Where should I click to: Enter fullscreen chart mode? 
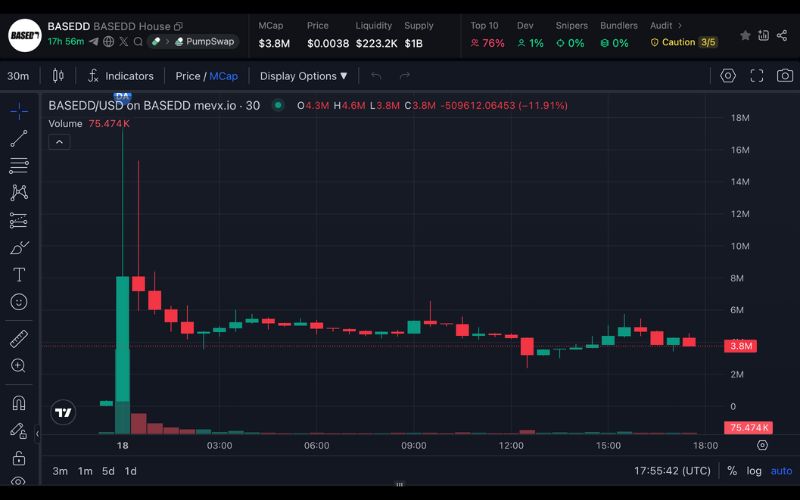click(757, 76)
